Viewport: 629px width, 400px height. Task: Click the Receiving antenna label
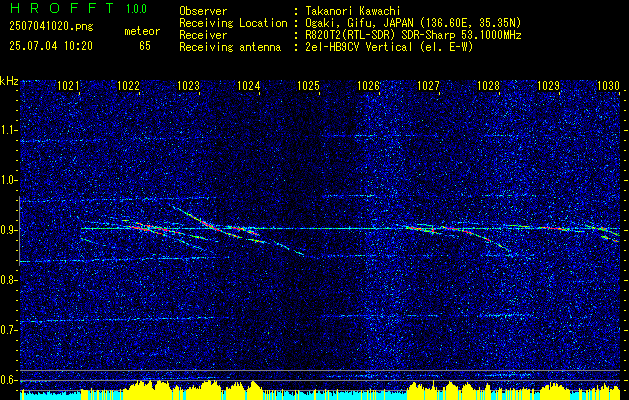230,47
